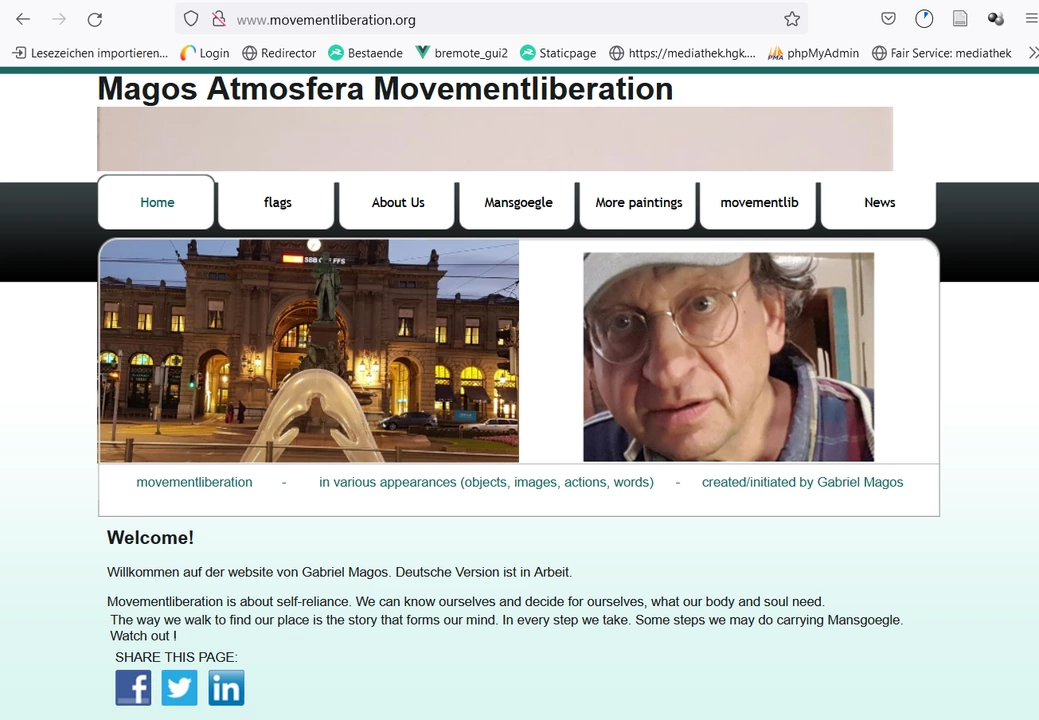Open More paintings page
Viewport: 1039px width, 720px height.
tap(638, 202)
